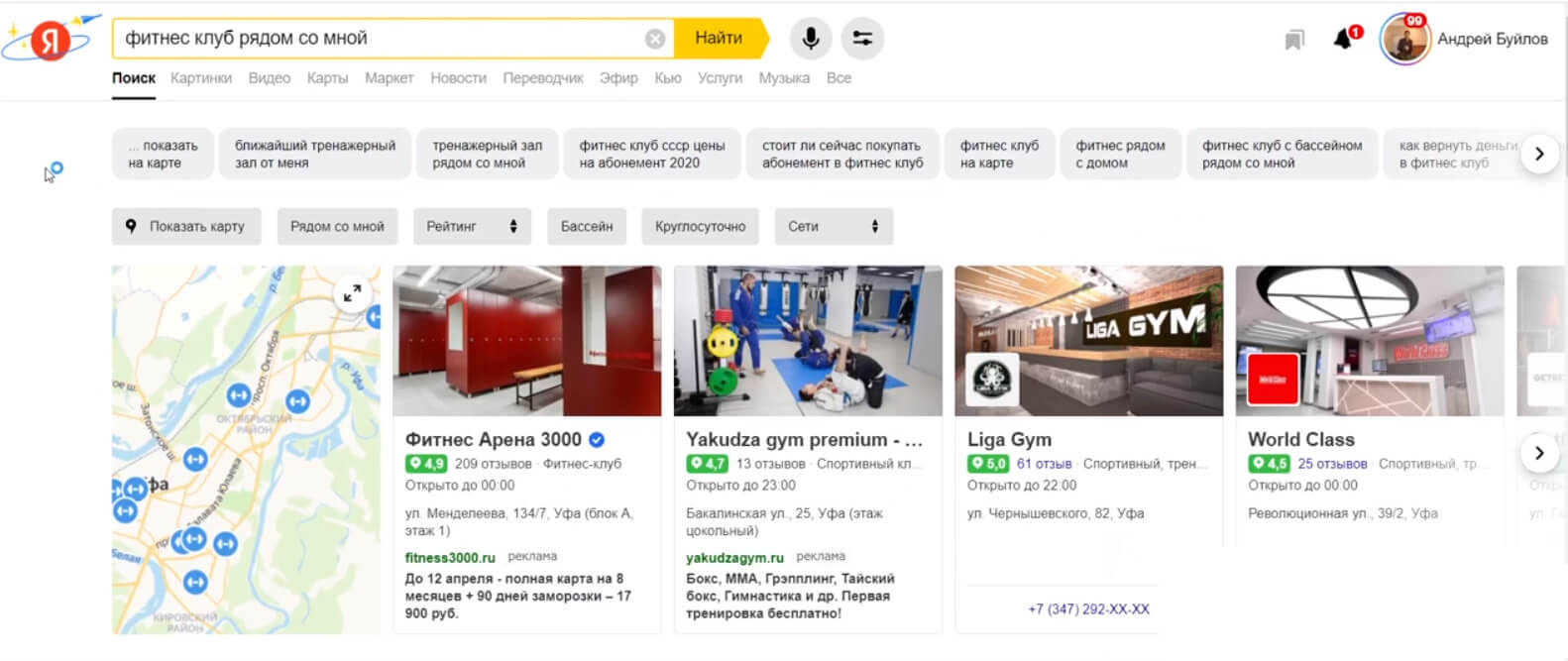Clear the search query with the X icon
1568x661 pixels.
tap(655, 39)
